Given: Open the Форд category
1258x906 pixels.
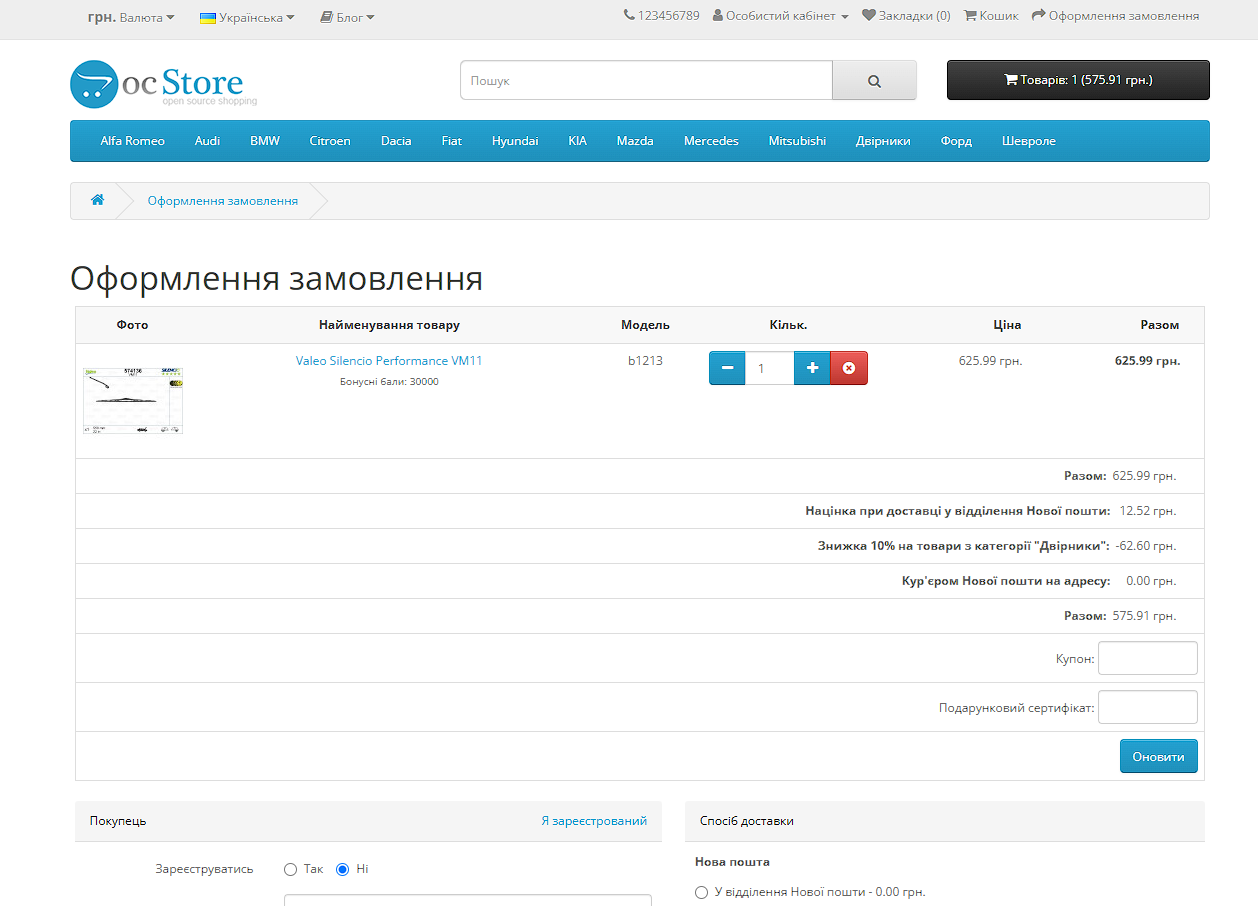Looking at the screenshot, I should (956, 141).
